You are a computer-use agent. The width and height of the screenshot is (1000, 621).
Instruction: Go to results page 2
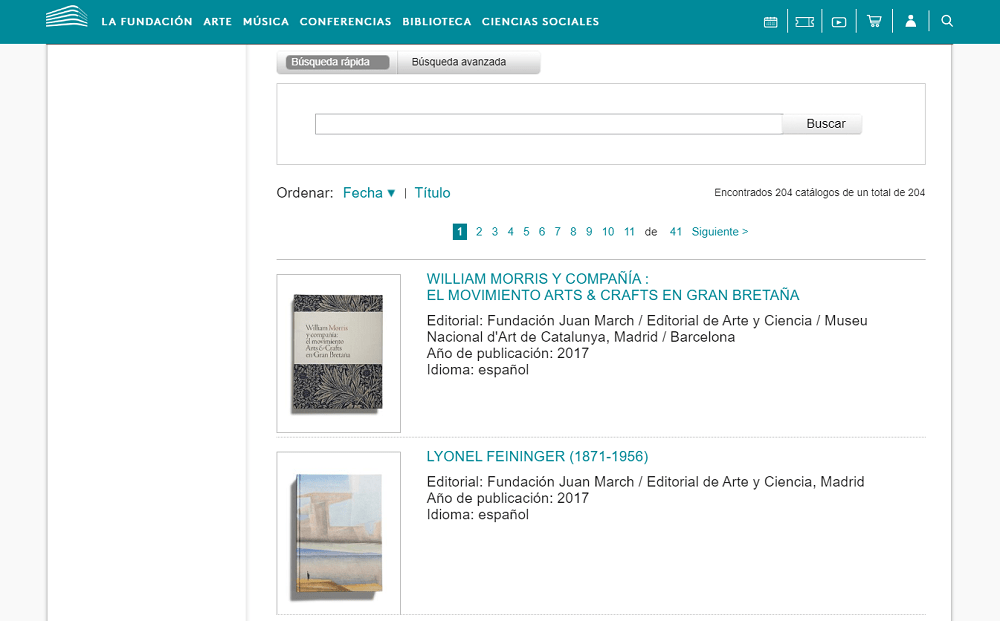point(479,231)
